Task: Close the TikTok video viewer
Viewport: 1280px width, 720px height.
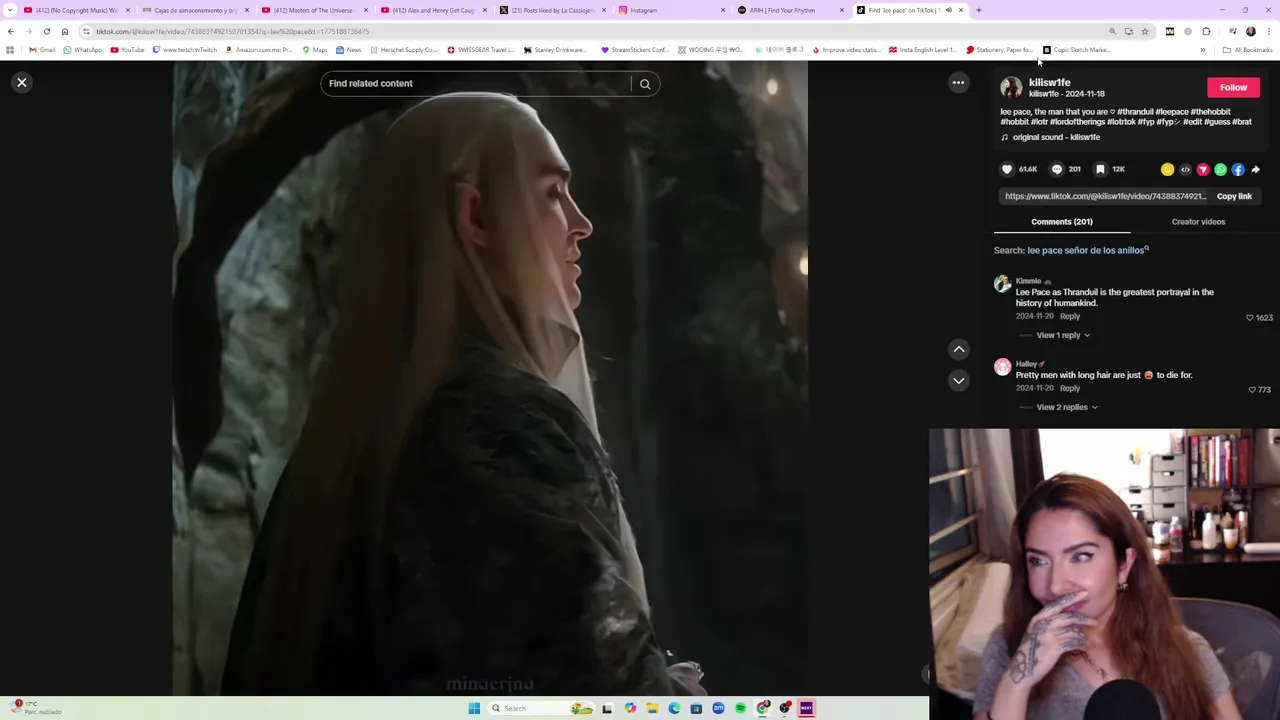Action: click(x=22, y=83)
